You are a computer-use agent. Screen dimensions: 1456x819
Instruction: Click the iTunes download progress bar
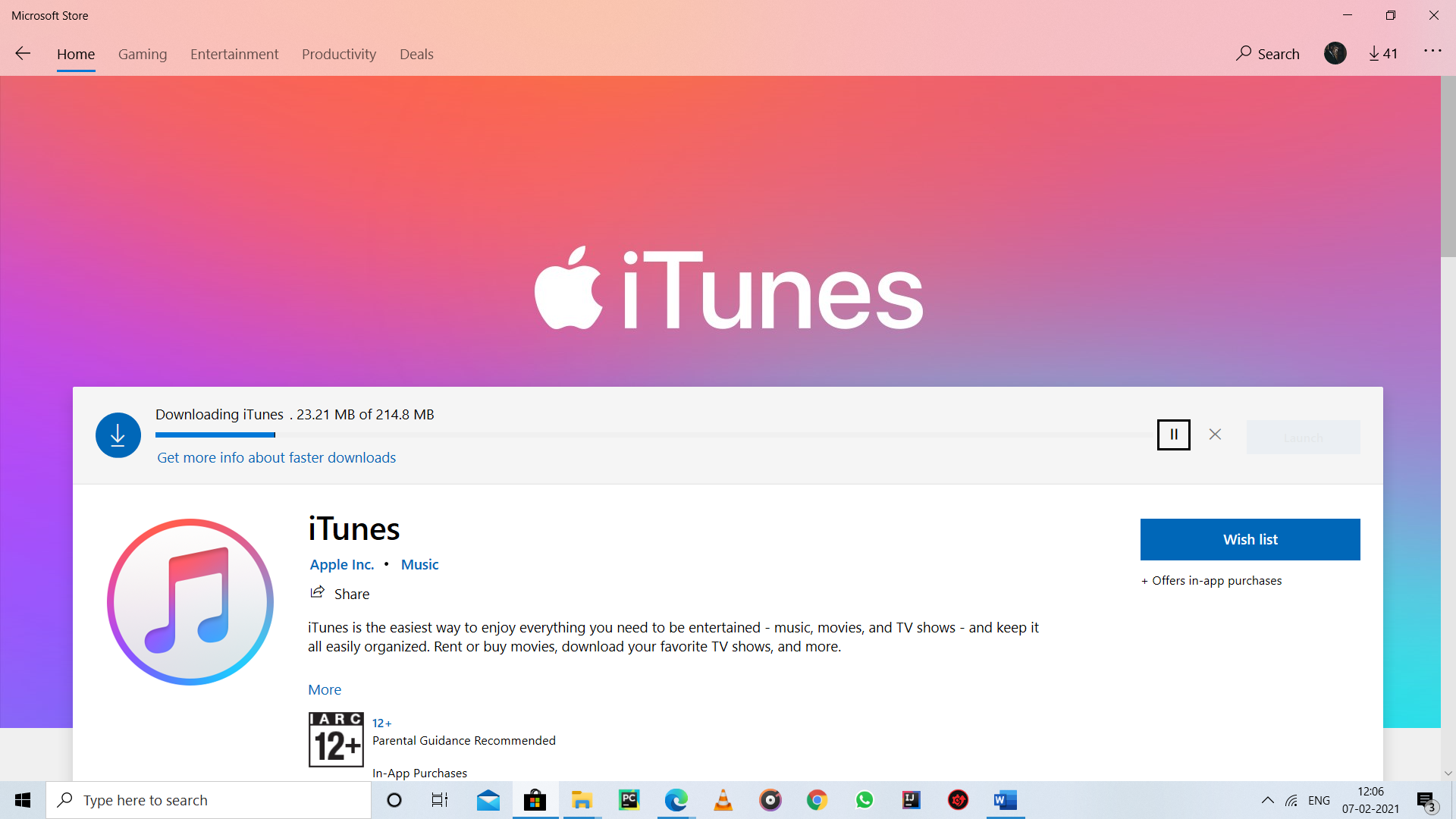[x=655, y=435]
